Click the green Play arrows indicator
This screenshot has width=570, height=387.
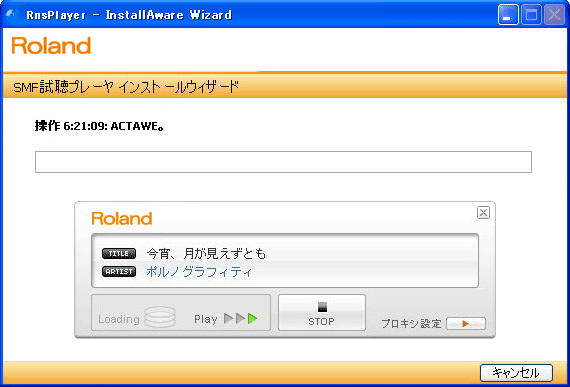241,319
